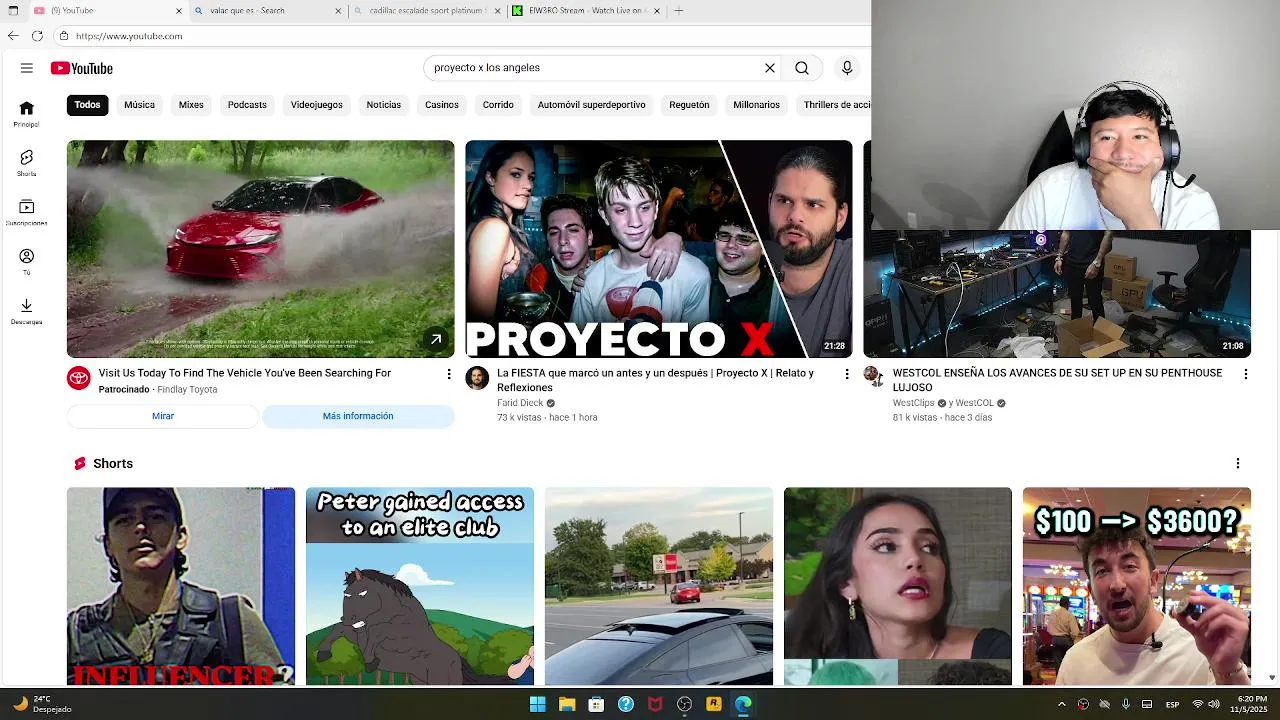Open the '$100 -> $3600?' short thumbnail
The width and height of the screenshot is (1280, 720).
[x=1137, y=586]
